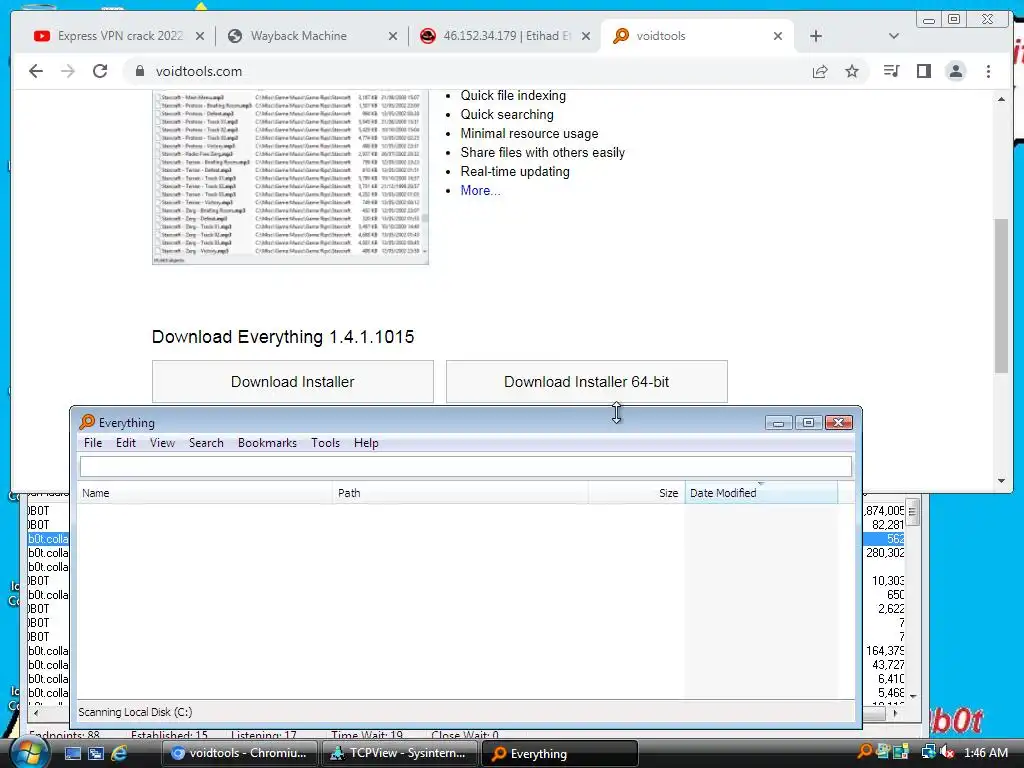The width and height of the screenshot is (1024, 768).
Task: Click the padlock site info icon
Action: coord(140,71)
